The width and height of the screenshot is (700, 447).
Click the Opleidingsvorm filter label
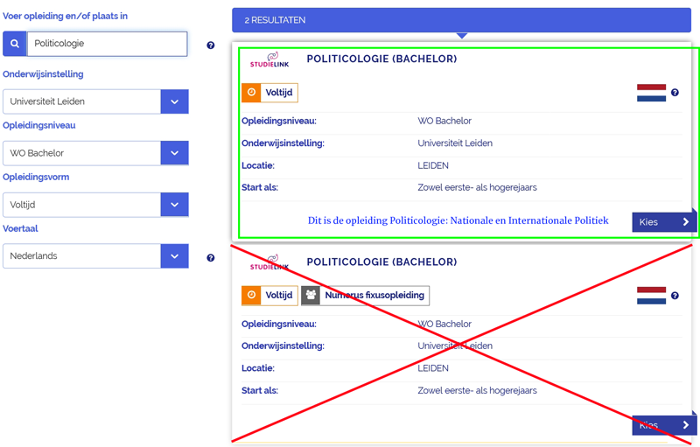[36, 177]
